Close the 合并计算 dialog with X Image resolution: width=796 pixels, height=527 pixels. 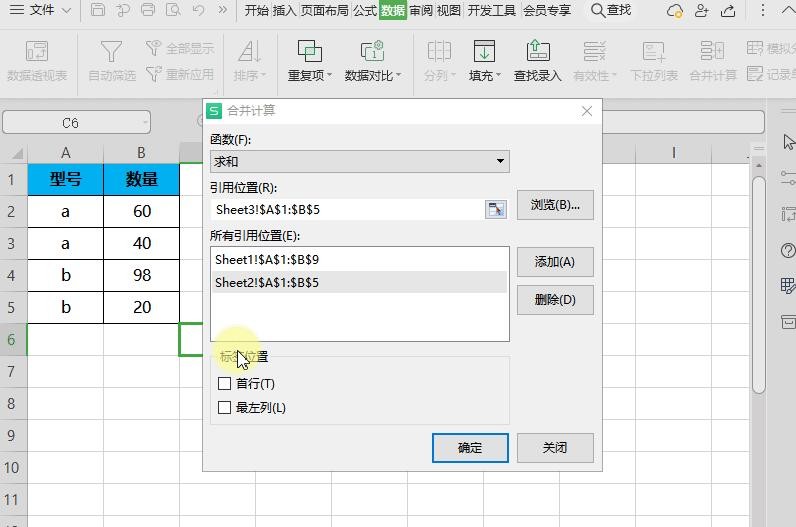click(587, 111)
